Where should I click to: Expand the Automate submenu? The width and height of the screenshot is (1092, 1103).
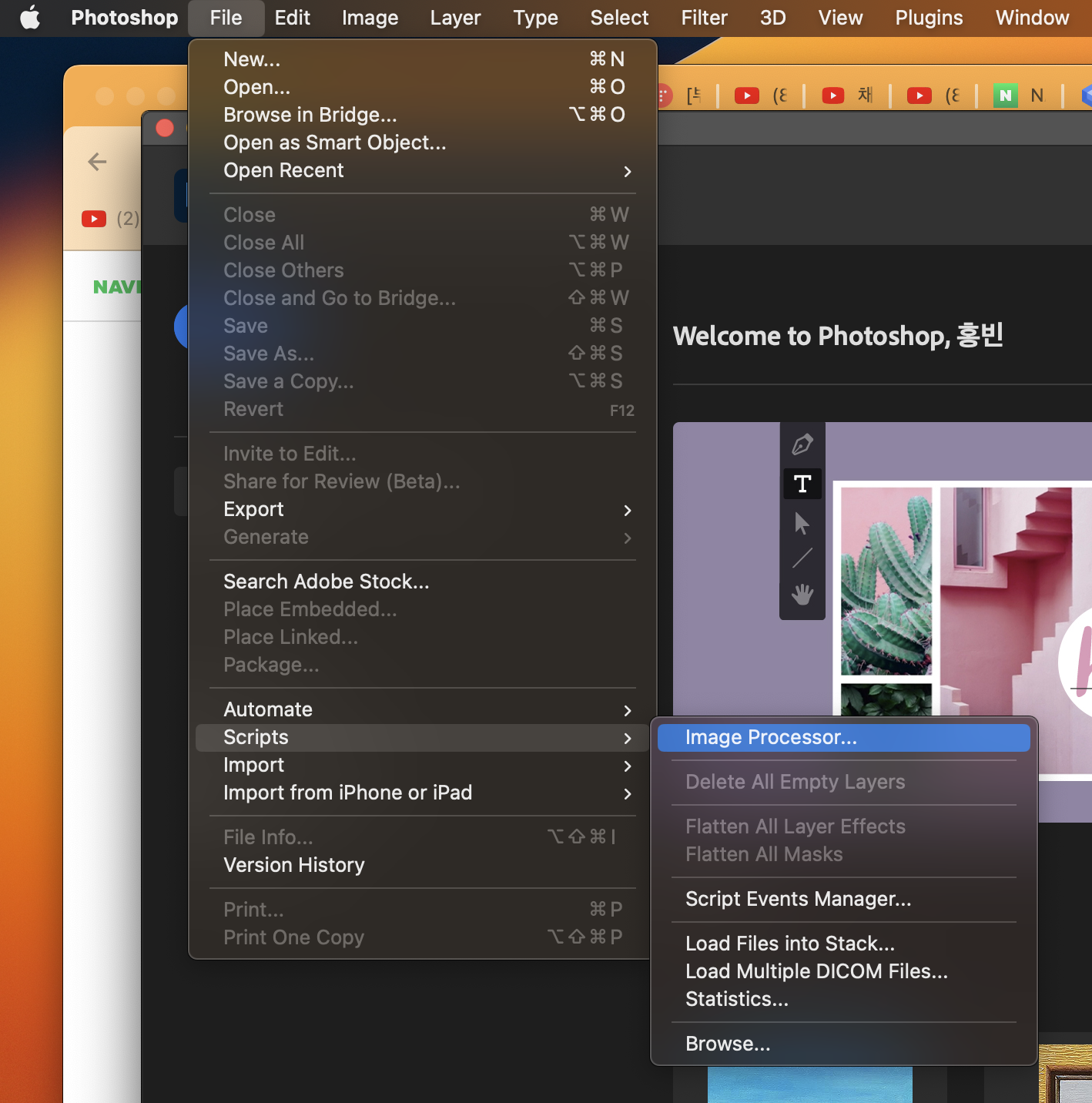tap(423, 709)
